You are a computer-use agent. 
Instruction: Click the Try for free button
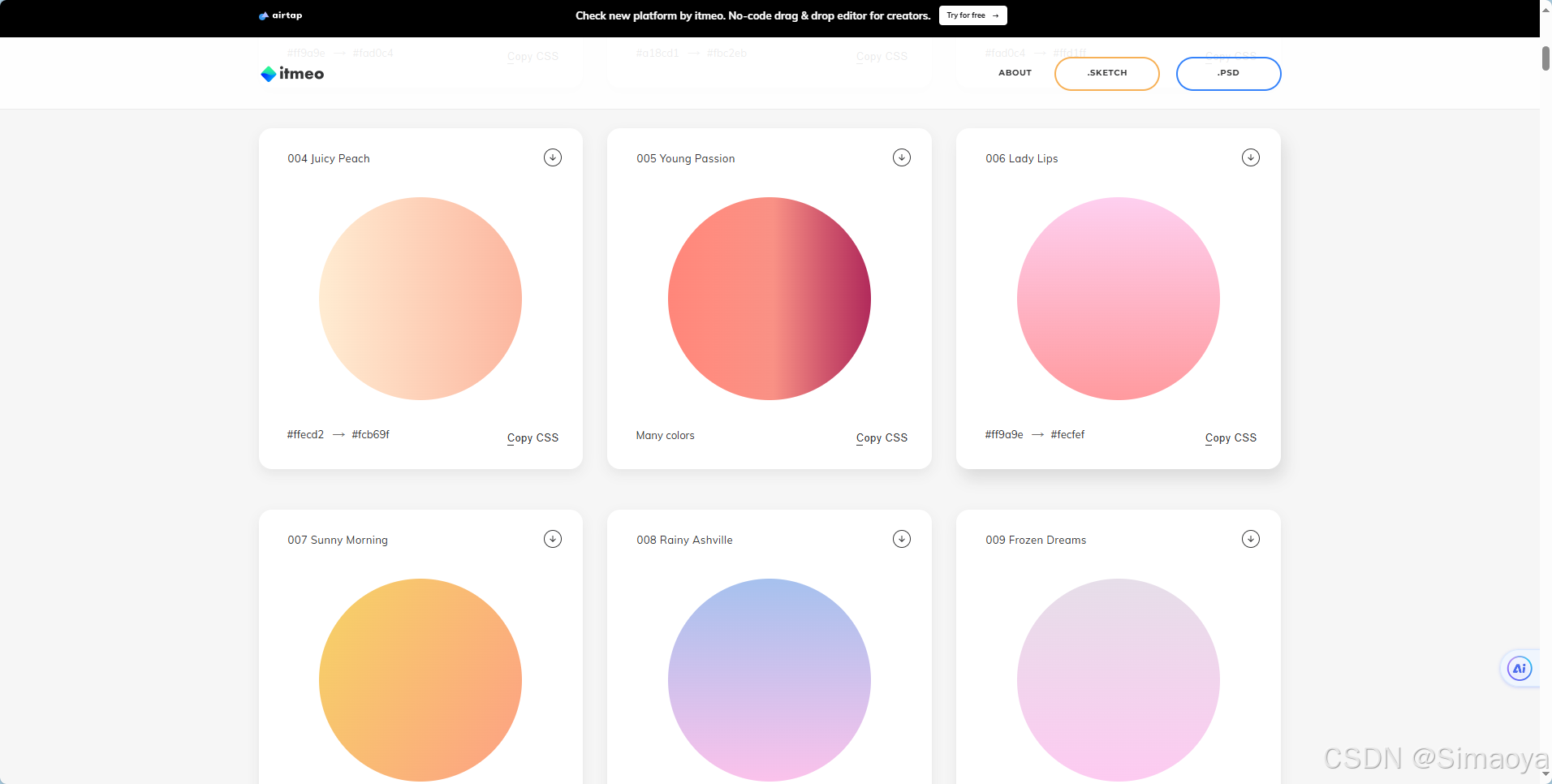tap(972, 15)
